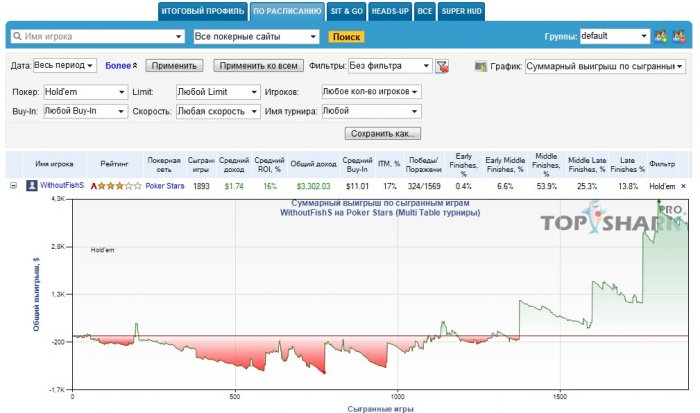The height and width of the screenshot is (413, 700).
Task: Open the Фильтры dropdown
Action: (390, 66)
